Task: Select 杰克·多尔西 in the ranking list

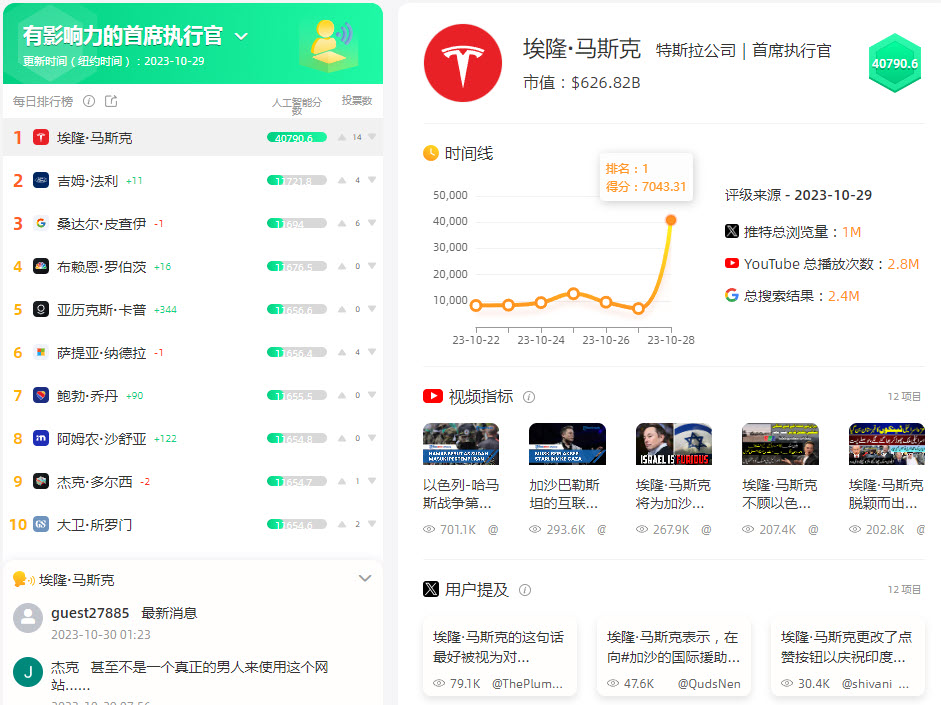Action: coord(94,482)
